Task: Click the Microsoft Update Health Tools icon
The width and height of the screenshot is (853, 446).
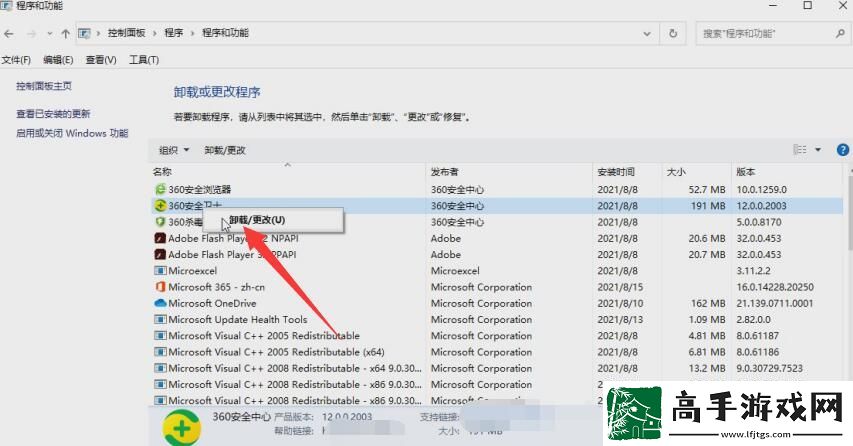Action: [x=160, y=319]
